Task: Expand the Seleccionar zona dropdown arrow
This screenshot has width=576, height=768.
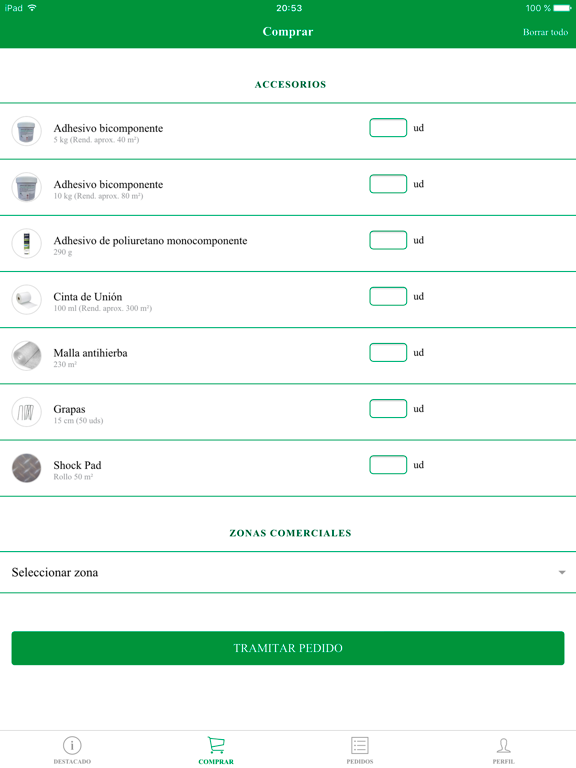Action: [x=562, y=573]
